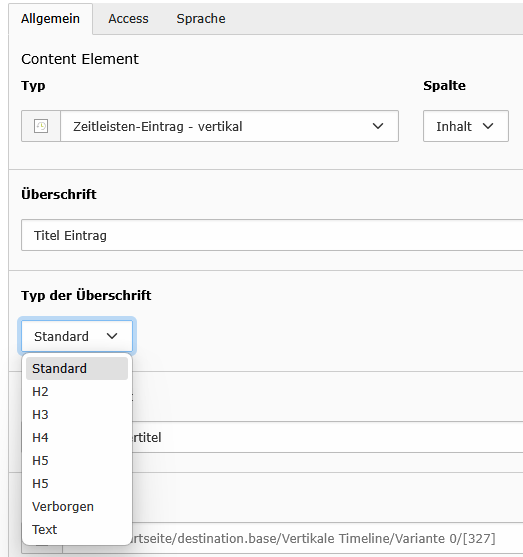The width and height of the screenshot is (523, 557).
Task: Open the Zeitleisten-Eintrag - vertikal type dropdown
Action: pos(230,126)
